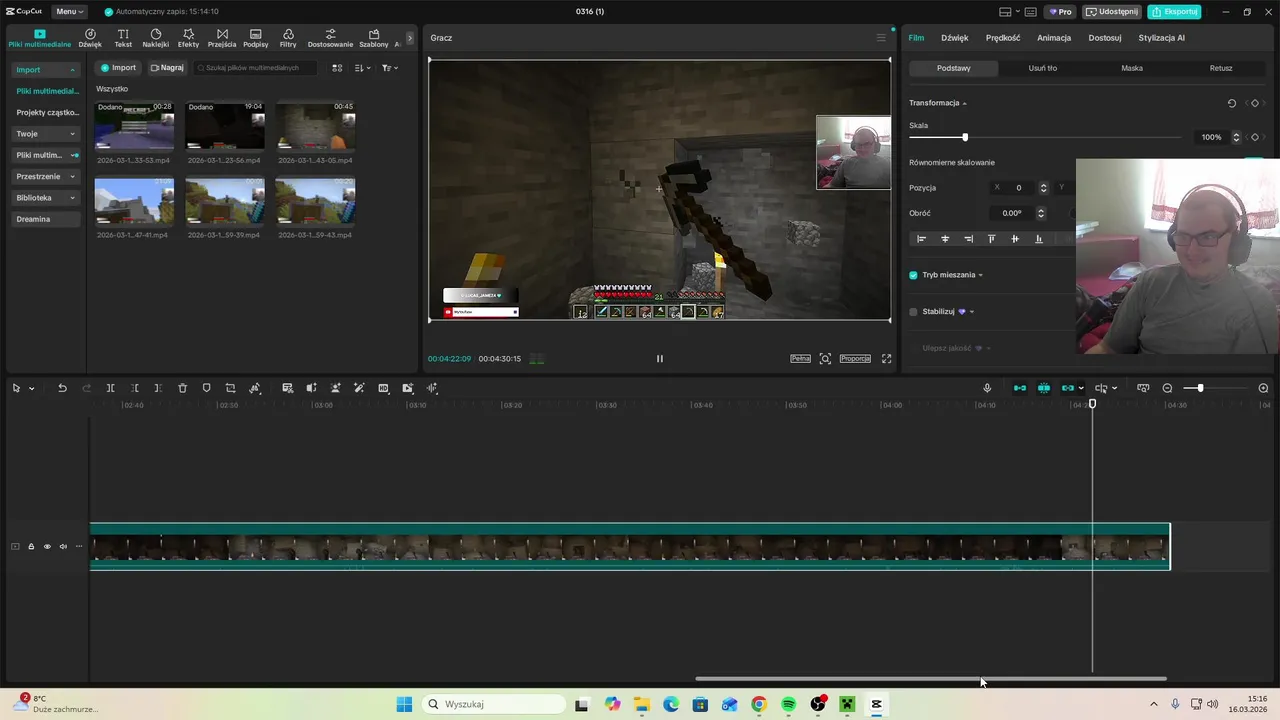Click the Import media button

118,68
